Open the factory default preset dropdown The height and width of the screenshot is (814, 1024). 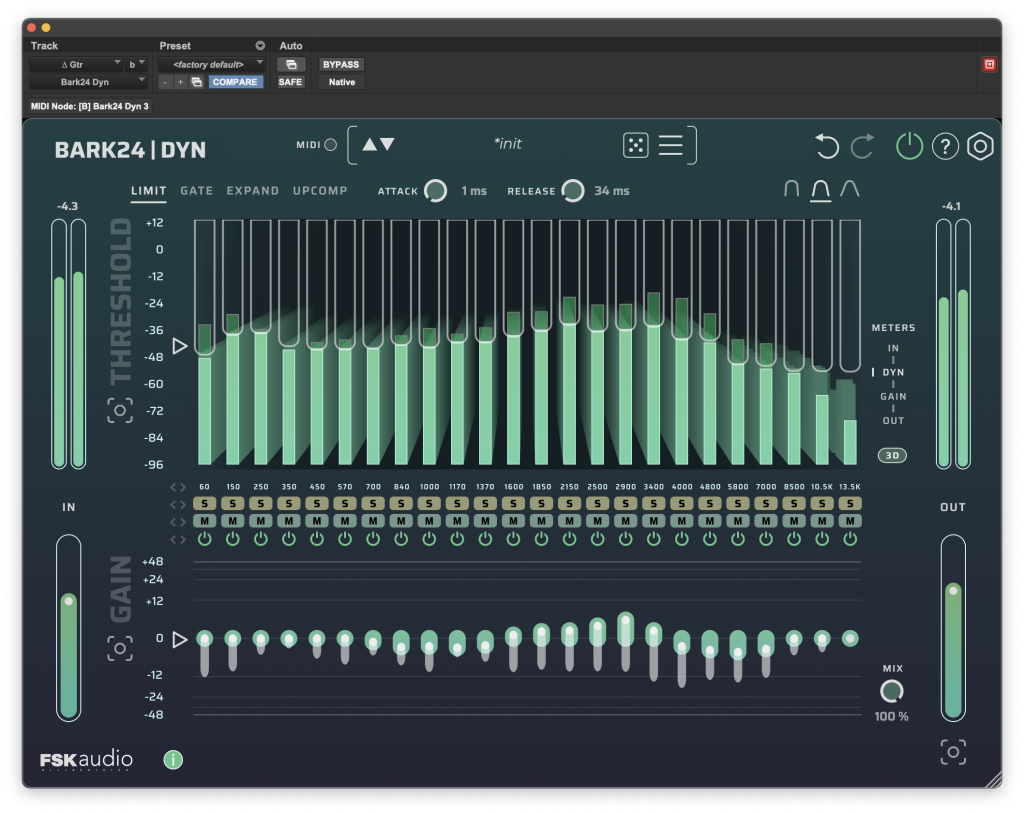pyautogui.click(x=213, y=63)
